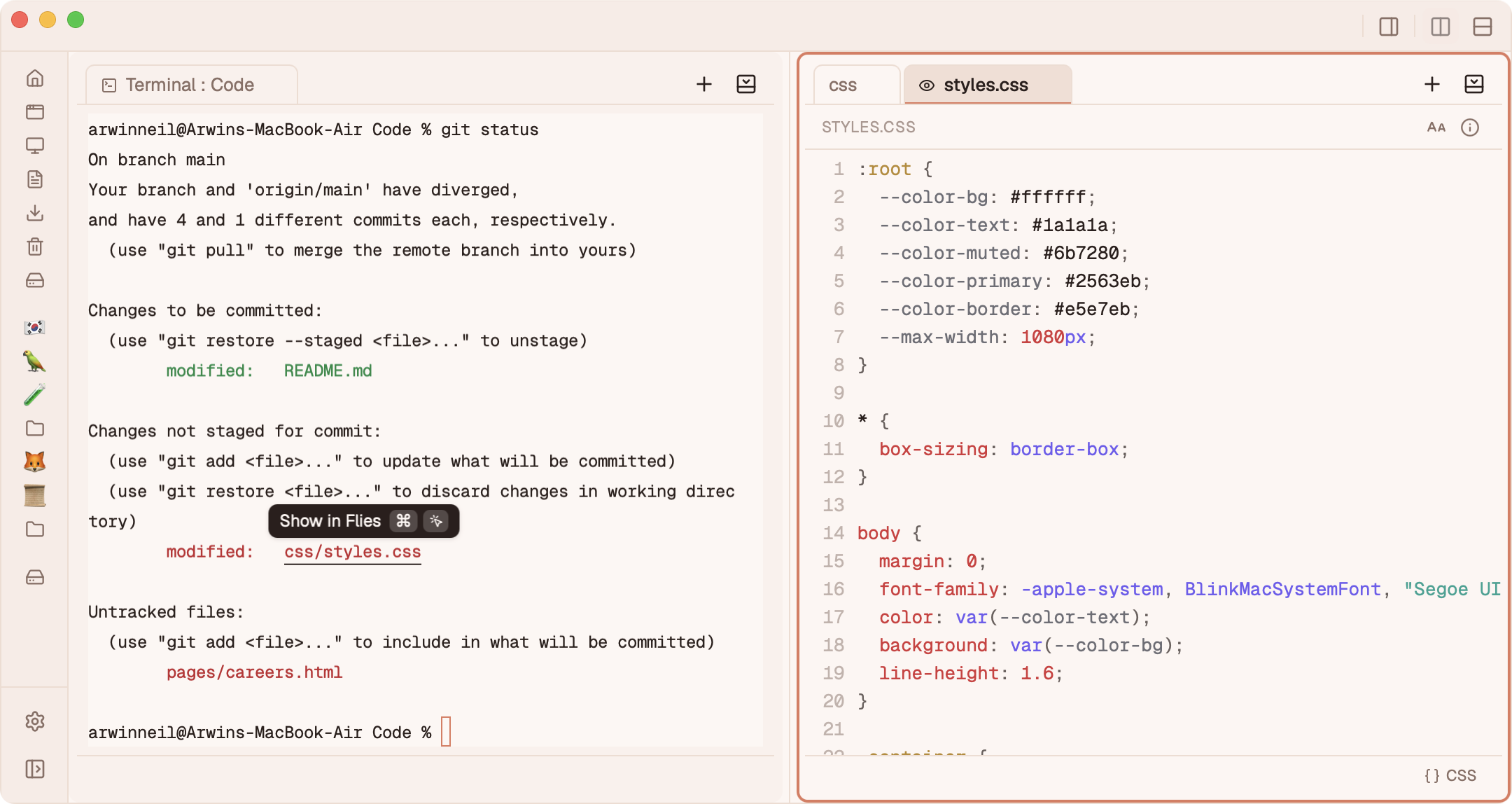Click the :root selector on line 1
The height and width of the screenshot is (804, 1512).
(884, 169)
